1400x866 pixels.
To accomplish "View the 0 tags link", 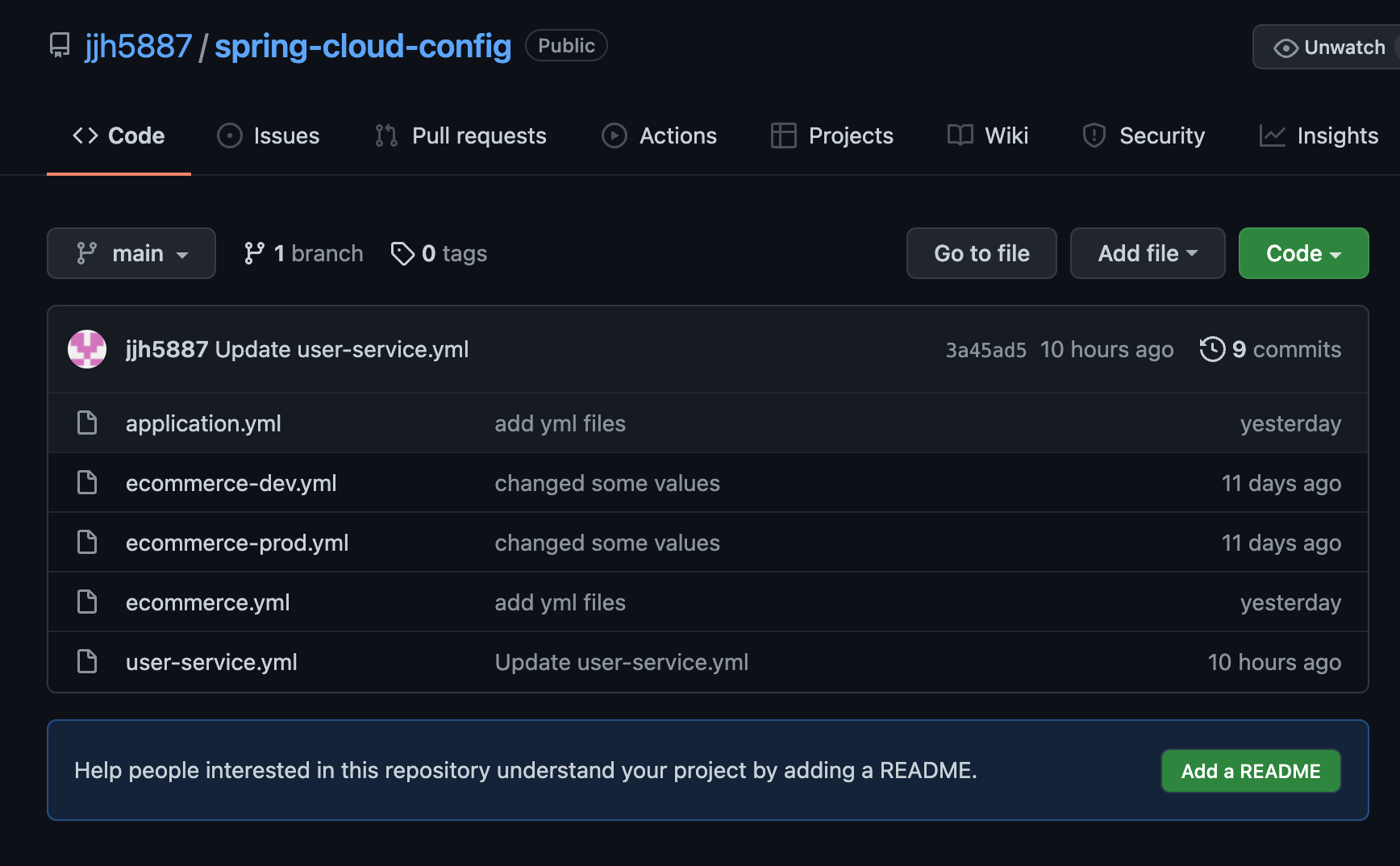I will click(x=439, y=253).
